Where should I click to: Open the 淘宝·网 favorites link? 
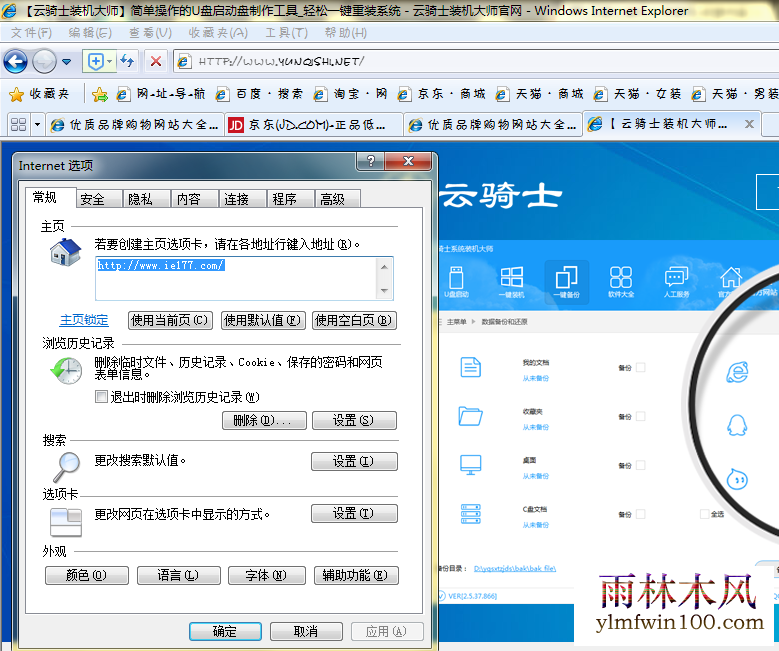pos(350,94)
